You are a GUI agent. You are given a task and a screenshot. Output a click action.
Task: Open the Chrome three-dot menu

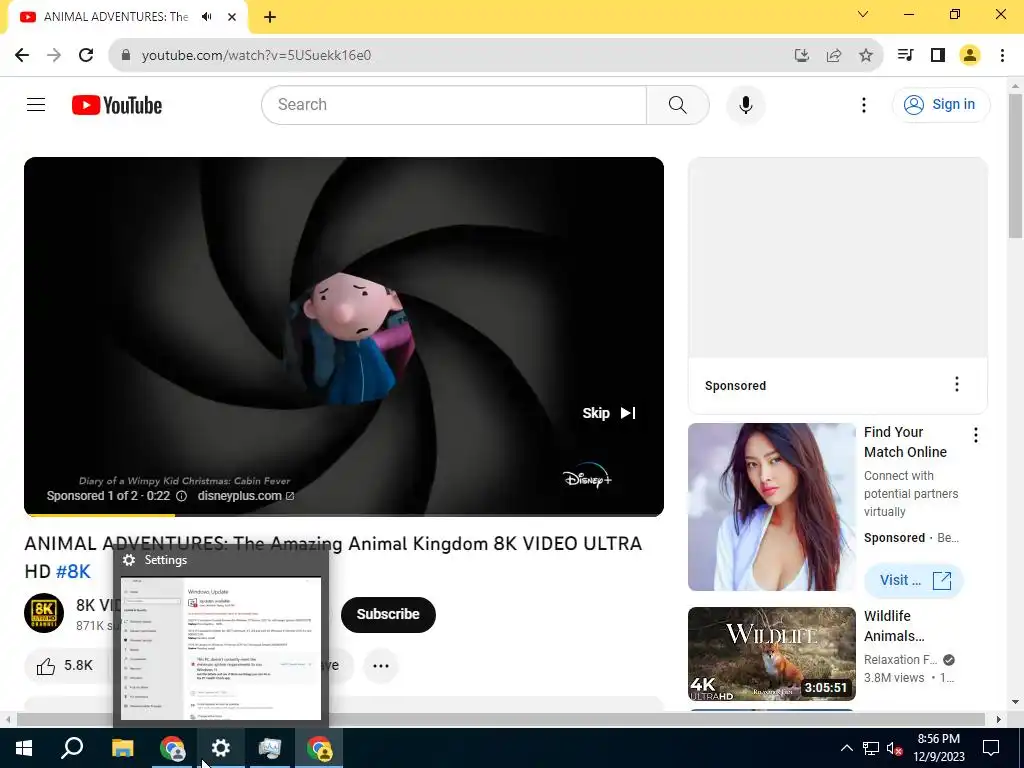(1002, 55)
